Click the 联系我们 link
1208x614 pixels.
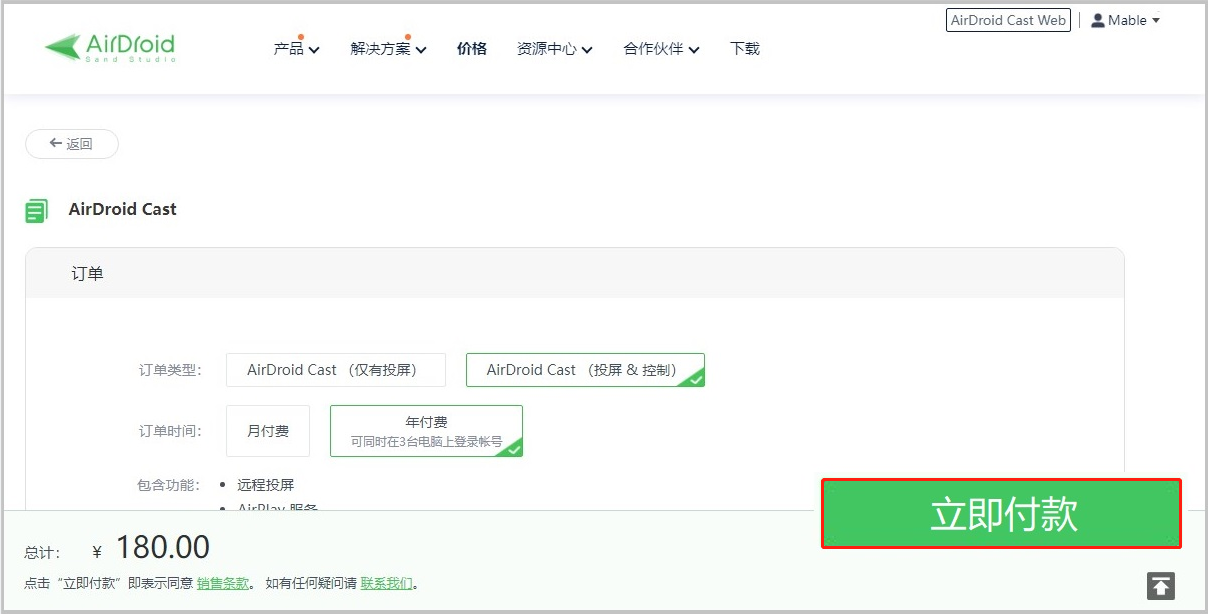387,583
